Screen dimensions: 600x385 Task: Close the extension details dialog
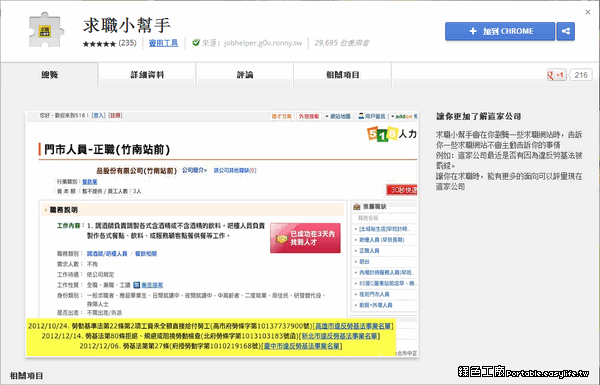pos(588,12)
